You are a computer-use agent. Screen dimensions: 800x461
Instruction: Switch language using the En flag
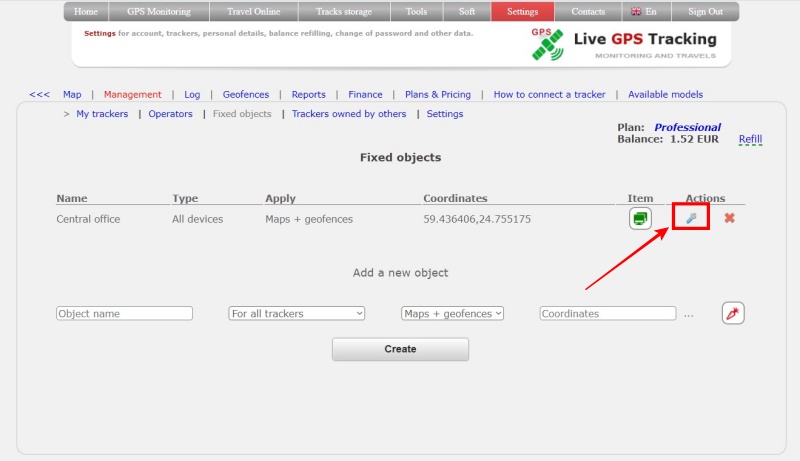(643, 12)
